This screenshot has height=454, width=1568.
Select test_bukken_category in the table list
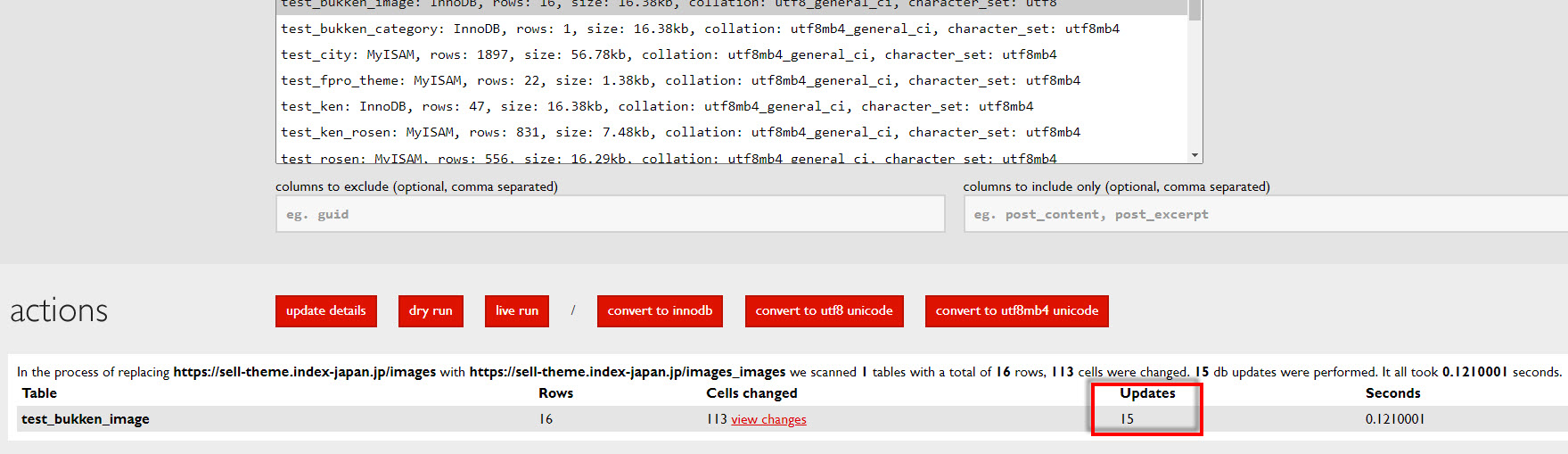click(700, 29)
